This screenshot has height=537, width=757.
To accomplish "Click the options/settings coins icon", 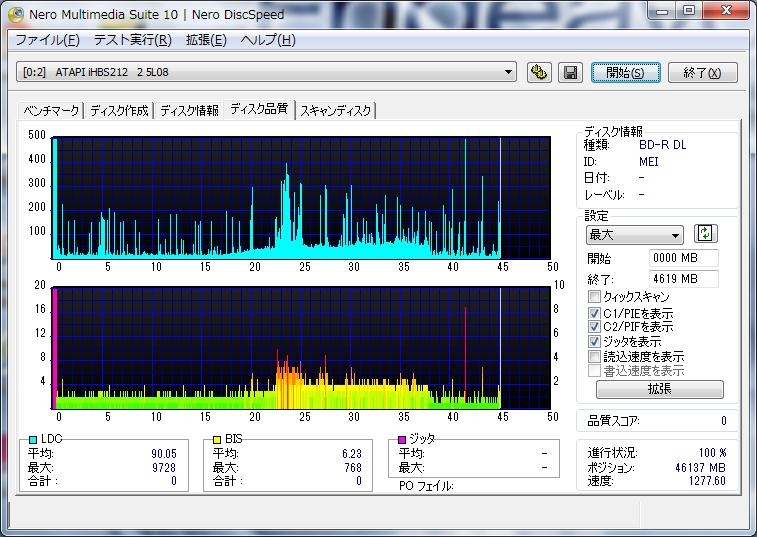I will (539, 72).
